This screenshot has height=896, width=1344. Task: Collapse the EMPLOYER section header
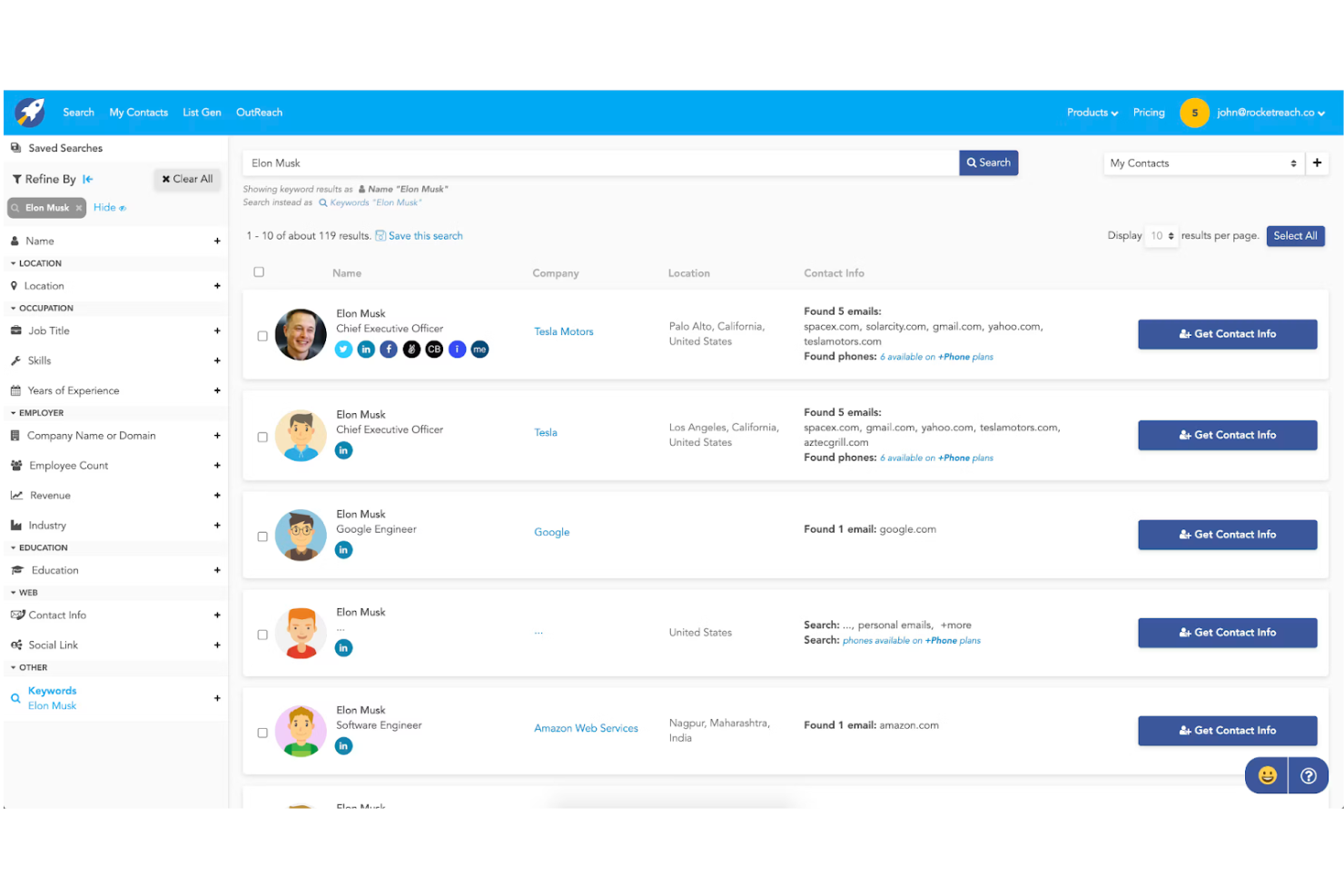coord(37,413)
